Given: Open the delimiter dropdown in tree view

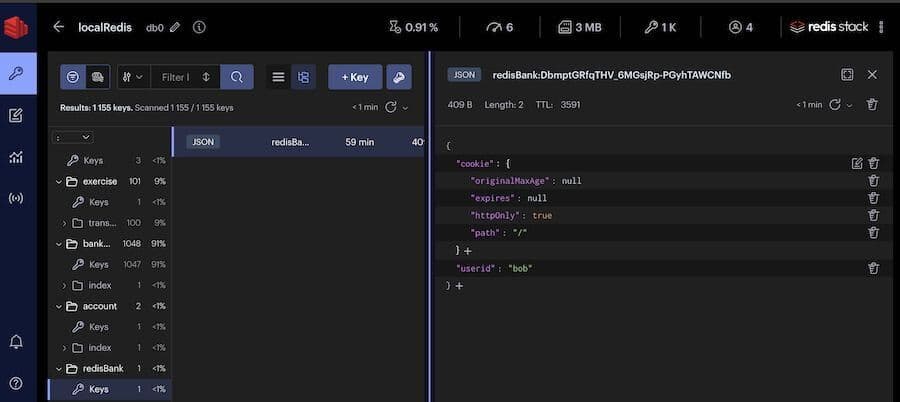Looking at the screenshot, I should [73, 137].
